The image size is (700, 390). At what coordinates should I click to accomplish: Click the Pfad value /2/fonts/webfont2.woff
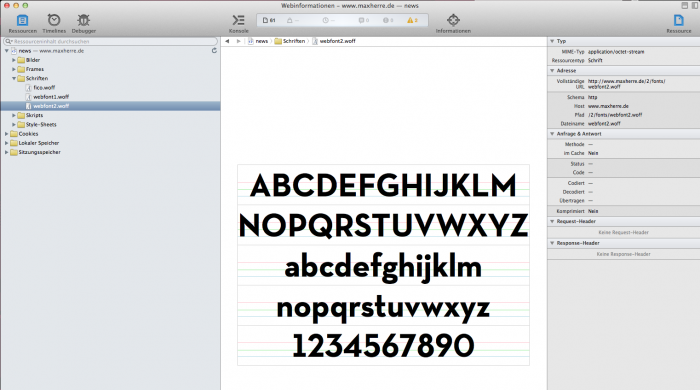coord(615,115)
